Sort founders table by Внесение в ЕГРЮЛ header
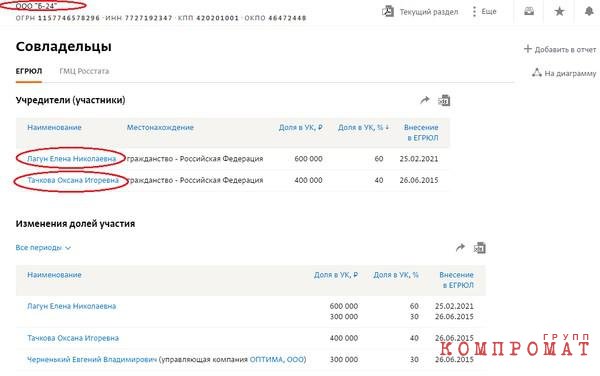600x376 pixels. pos(421,132)
